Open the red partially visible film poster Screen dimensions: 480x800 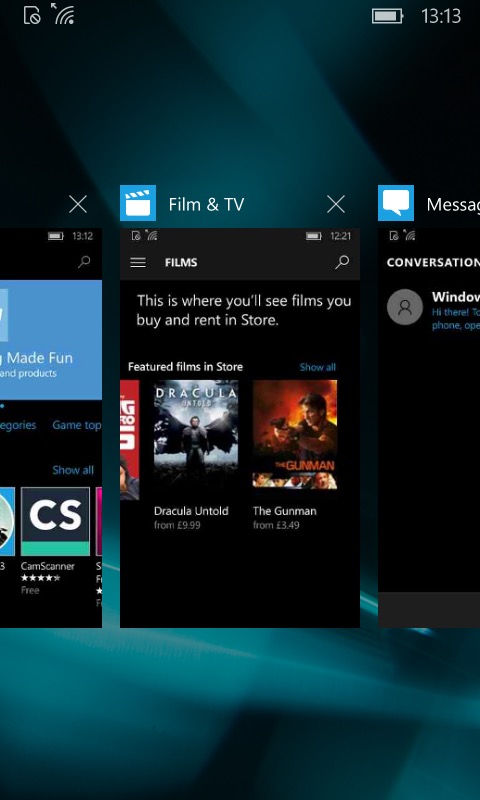[130, 440]
